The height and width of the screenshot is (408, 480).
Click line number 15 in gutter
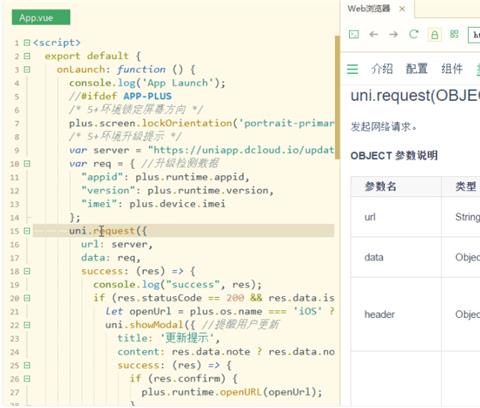pos(15,231)
